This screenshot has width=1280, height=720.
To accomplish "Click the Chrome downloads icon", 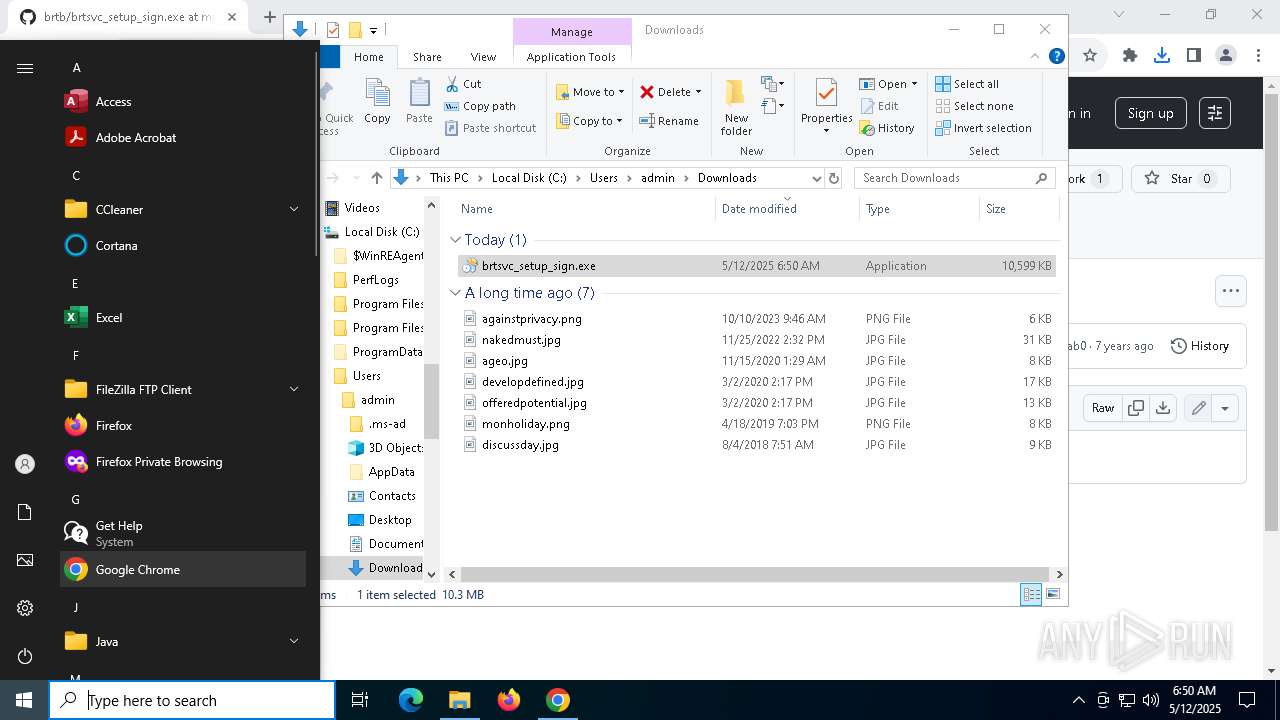I will (x=1162, y=56).
